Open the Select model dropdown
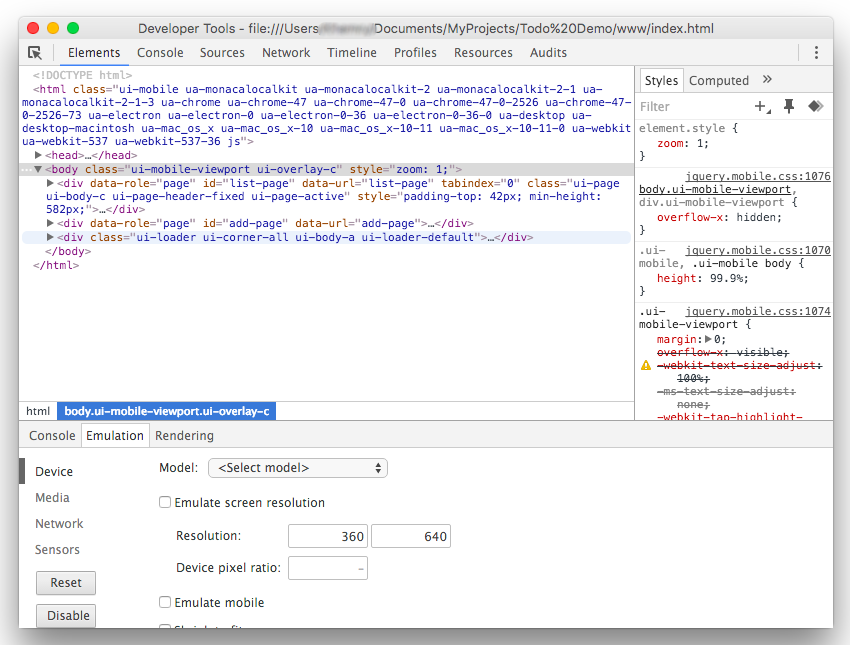Image resolution: width=850 pixels, height=645 pixels. (297, 468)
